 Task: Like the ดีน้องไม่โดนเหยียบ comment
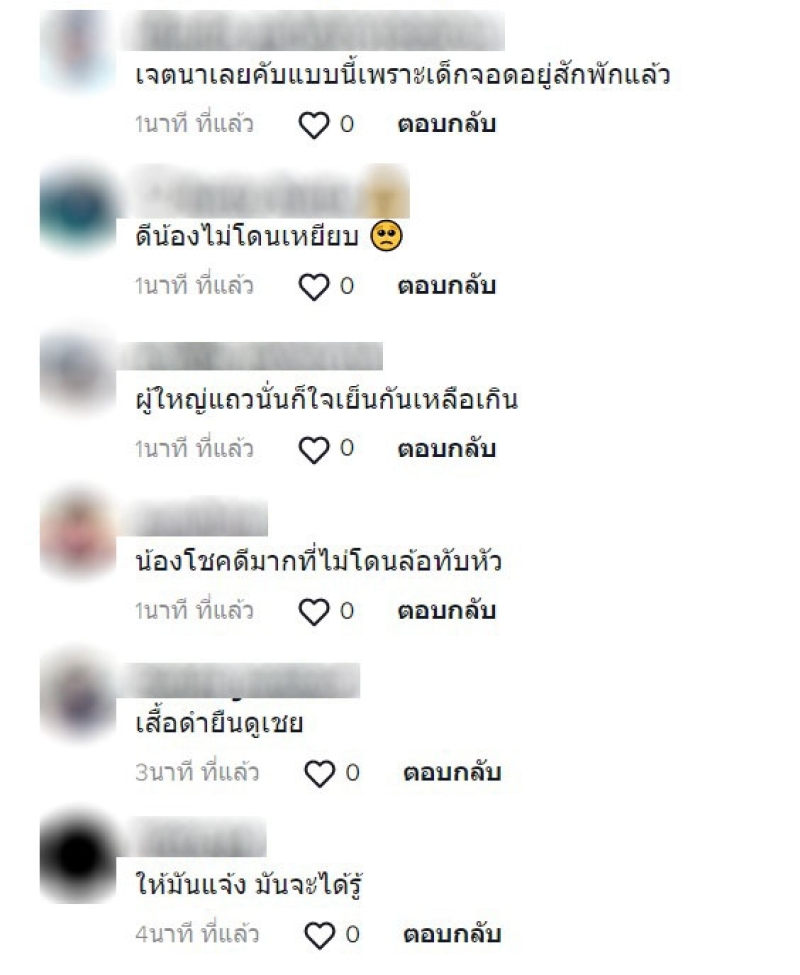coord(314,287)
